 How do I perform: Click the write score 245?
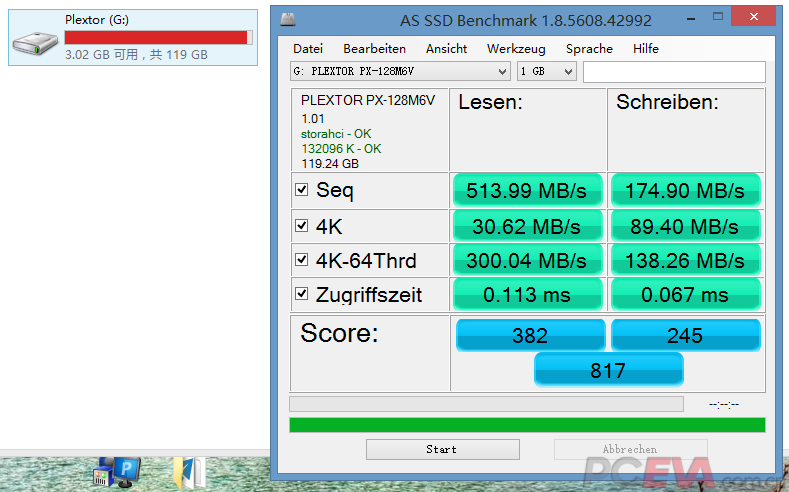coord(685,336)
